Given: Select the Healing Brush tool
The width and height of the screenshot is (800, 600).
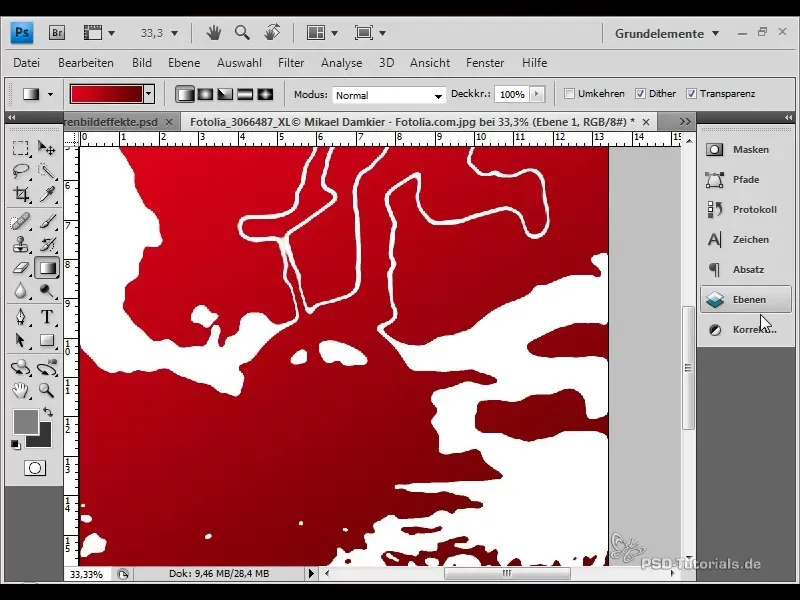Looking at the screenshot, I should 20,222.
